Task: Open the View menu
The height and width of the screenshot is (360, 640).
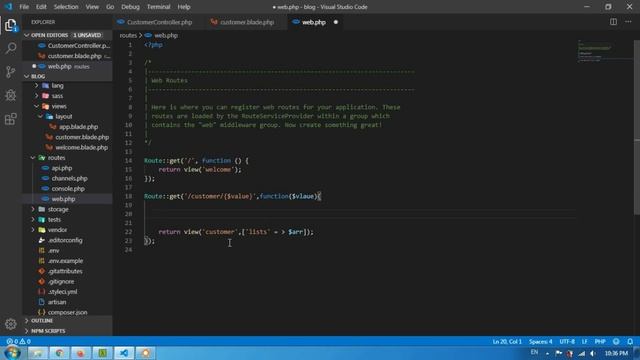Action: pyautogui.click(x=92, y=7)
